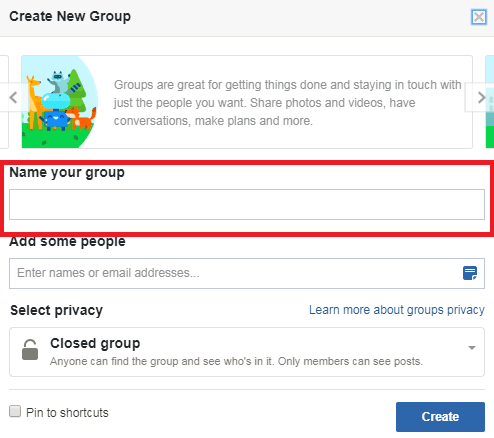Click the contacts icon in the people field
The width and height of the screenshot is (494, 438).
[470, 273]
